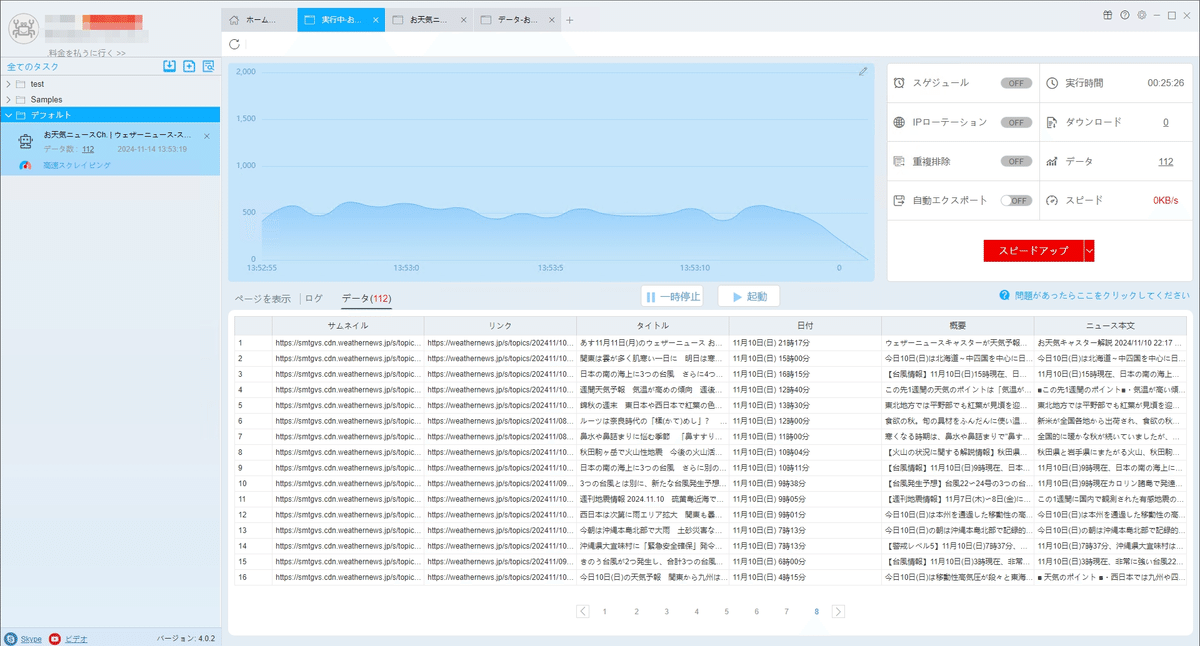Switch to the ホーム tab
Image resolution: width=1200 pixels, height=646 pixels.
(x=259, y=20)
